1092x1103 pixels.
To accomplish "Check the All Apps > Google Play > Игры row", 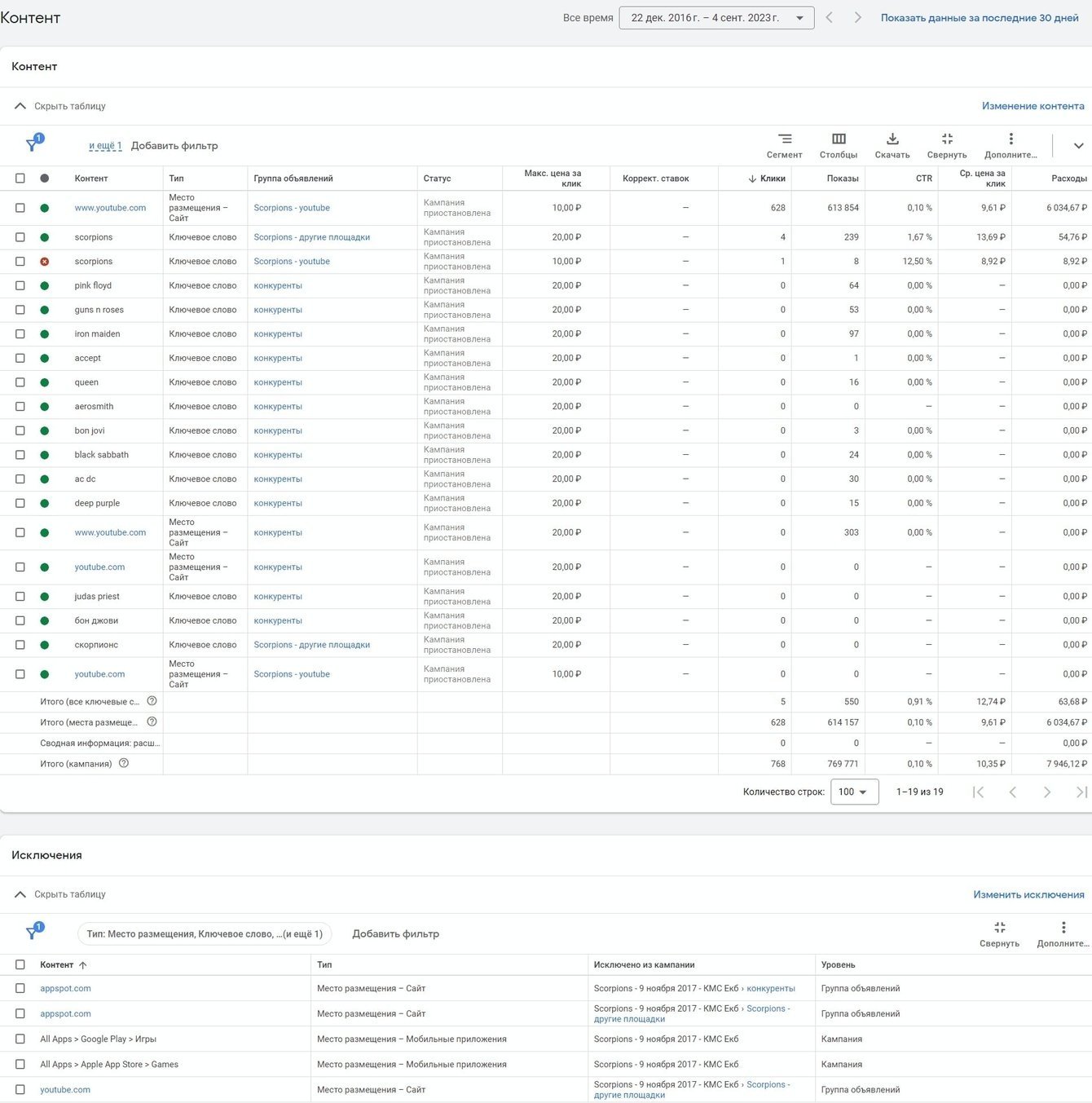I will 20,1039.
